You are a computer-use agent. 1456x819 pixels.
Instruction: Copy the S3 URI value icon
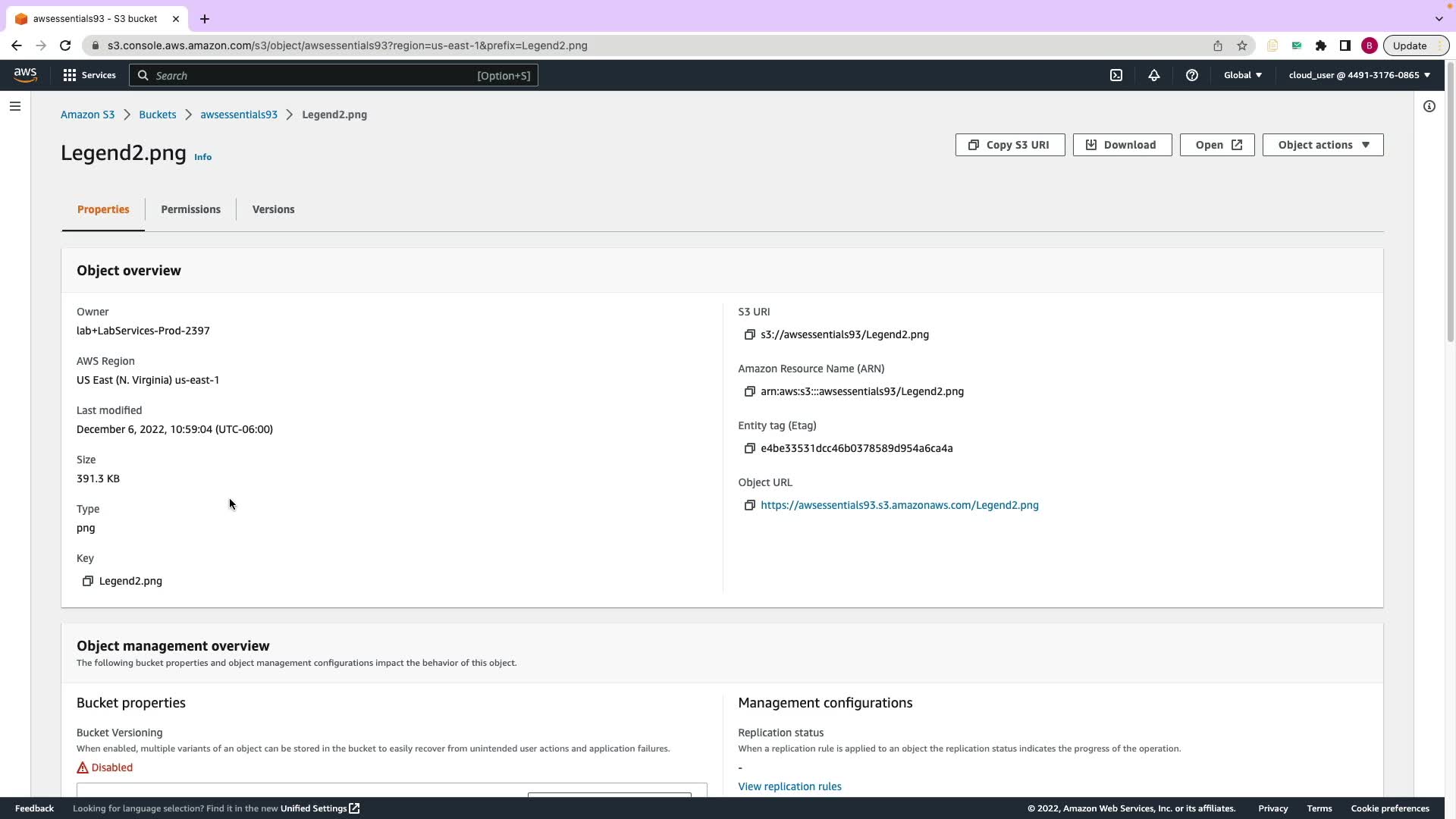click(x=749, y=334)
